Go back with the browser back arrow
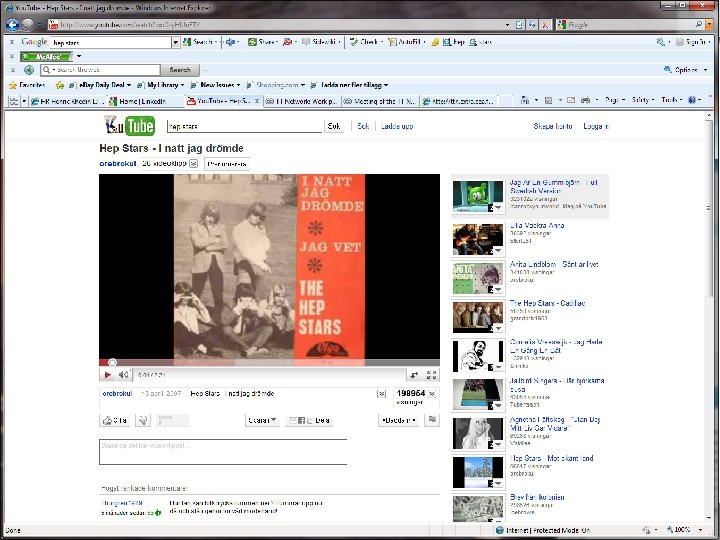 (x=12, y=25)
